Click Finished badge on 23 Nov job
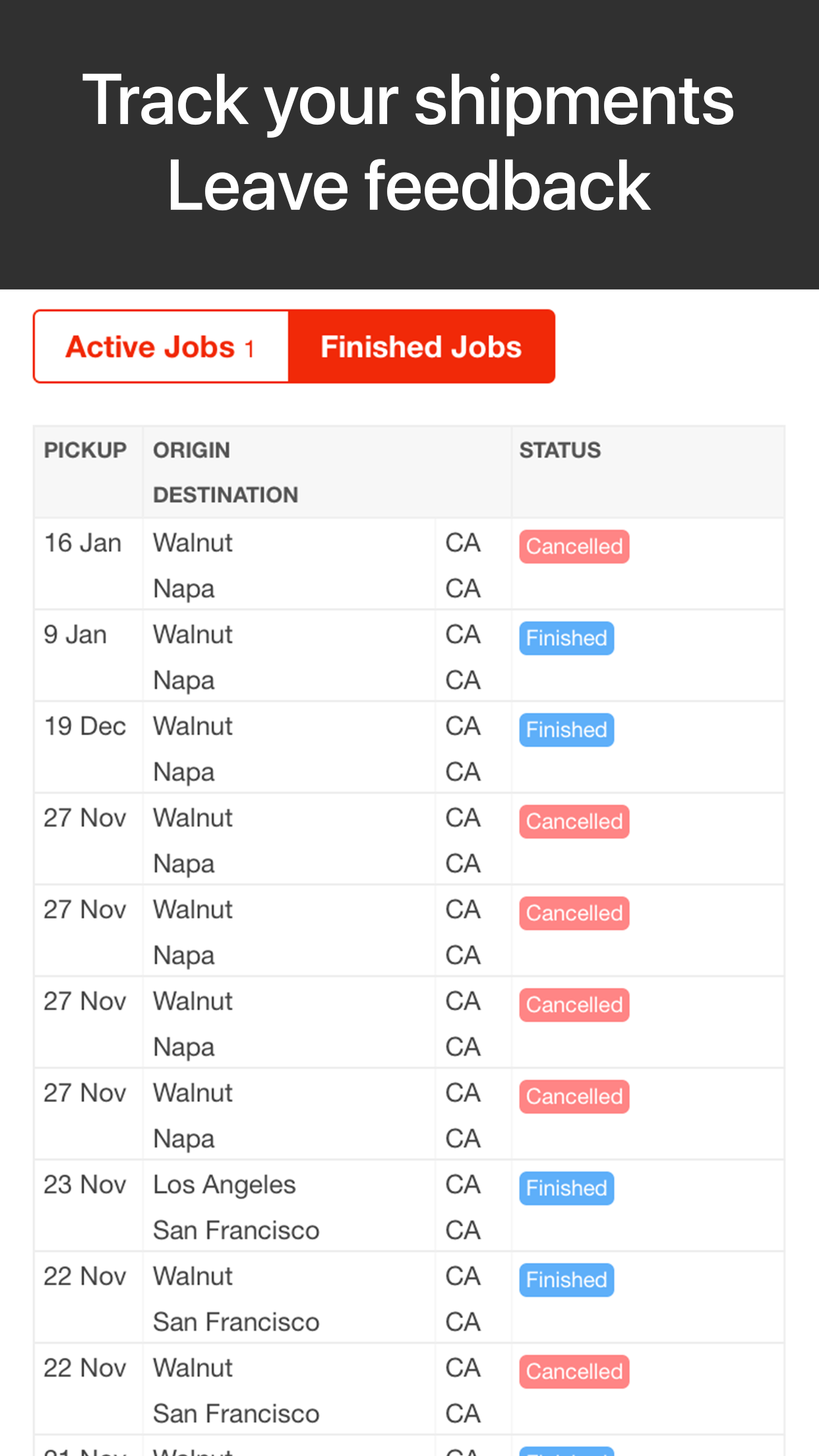 click(566, 1188)
